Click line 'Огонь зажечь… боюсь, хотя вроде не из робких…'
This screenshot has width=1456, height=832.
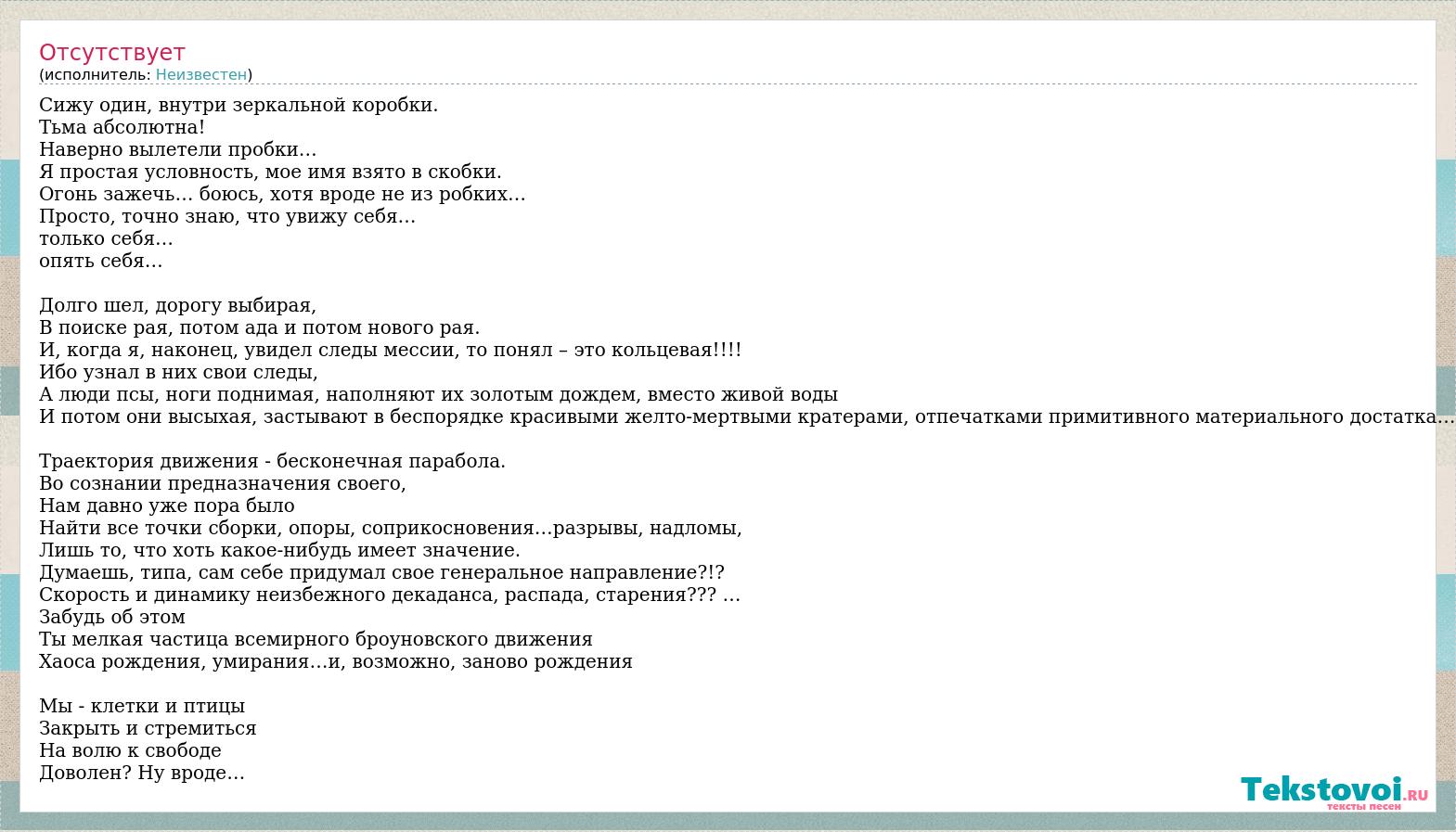point(282,194)
